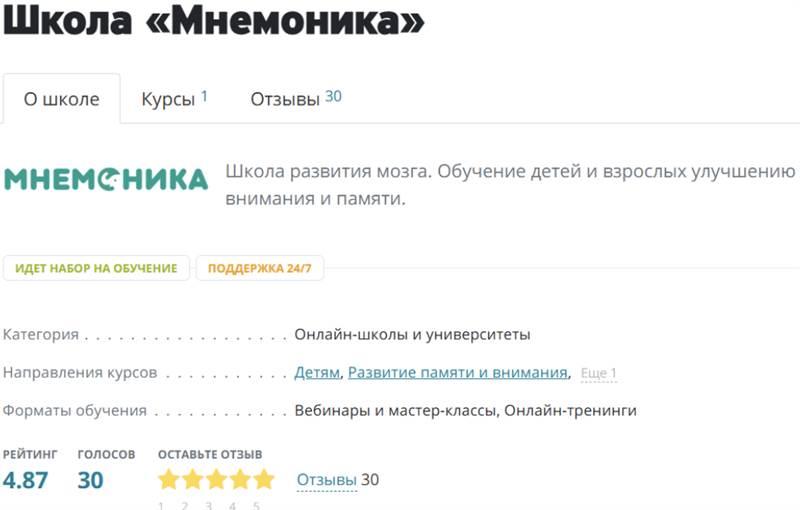800x510 pixels.
Task: Switch to the «О школе» tab
Action: pyautogui.click(x=62, y=99)
